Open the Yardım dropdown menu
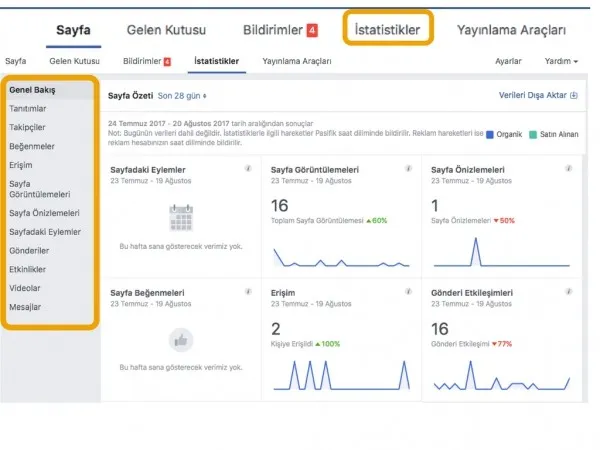Image resolution: width=600 pixels, height=450 pixels. [x=561, y=61]
